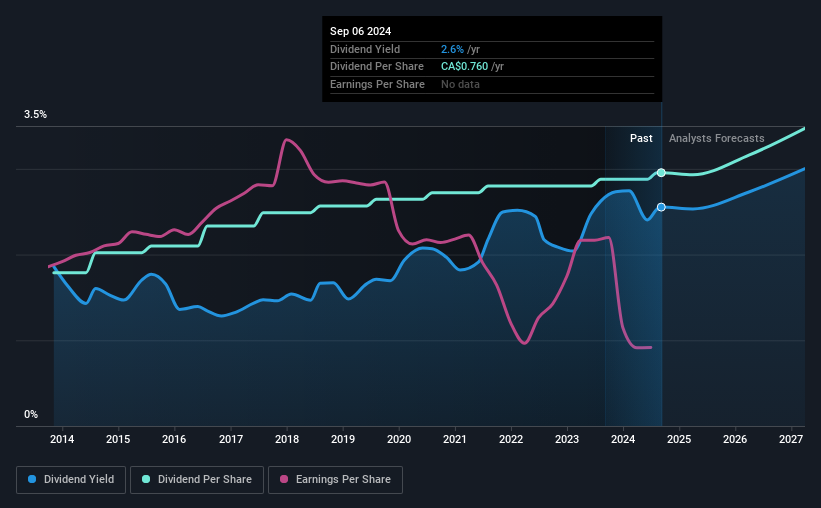Select the Dividend Per Share data point marker
821x508 pixels.
(x=661, y=172)
